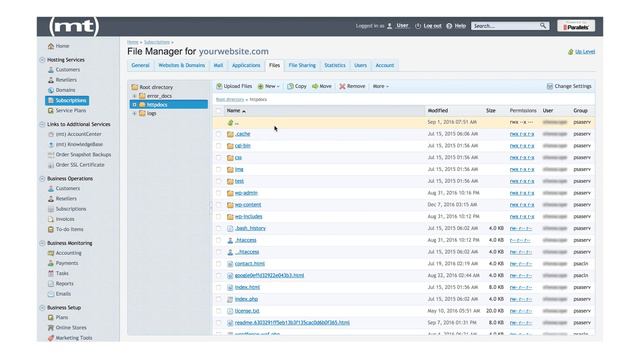This screenshot has height=360, width=640.
Task: Check the contact.html row checkbox
Action: [219, 264]
